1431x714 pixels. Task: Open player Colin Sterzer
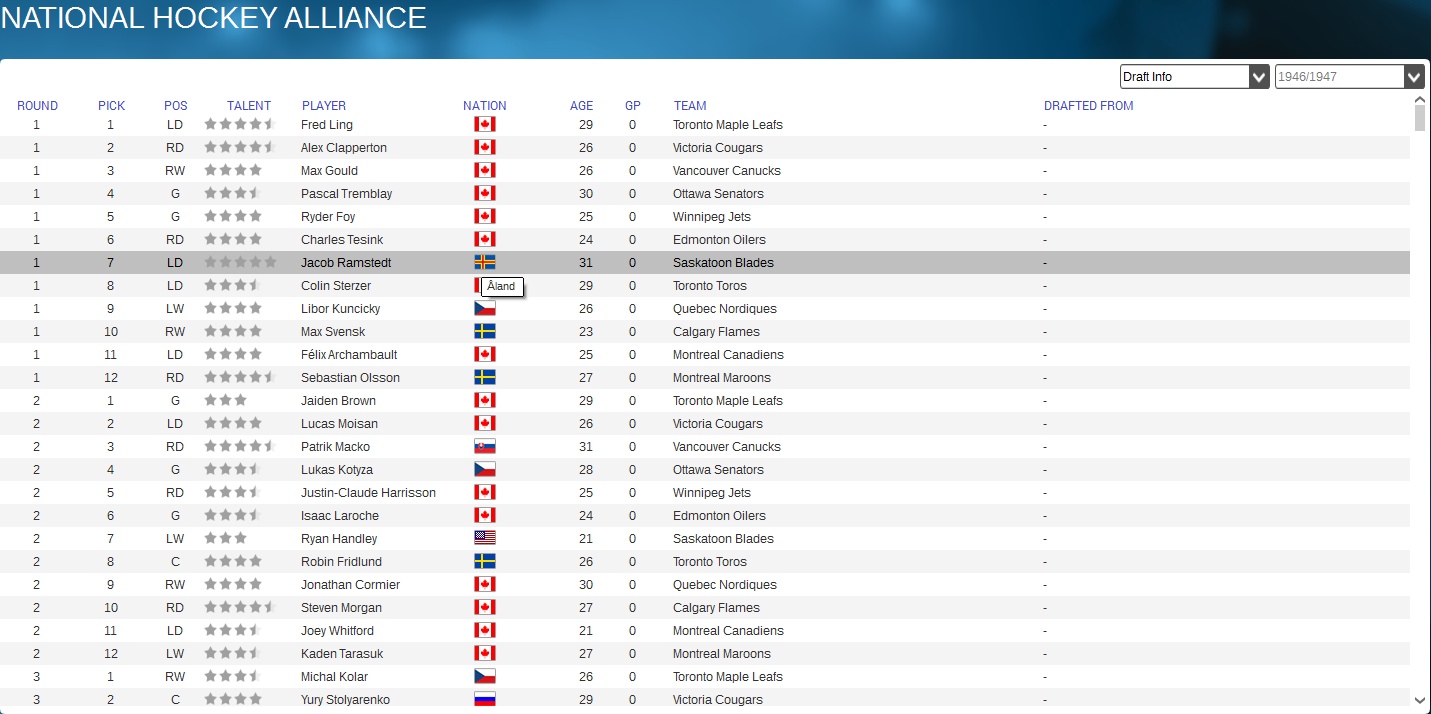point(336,286)
